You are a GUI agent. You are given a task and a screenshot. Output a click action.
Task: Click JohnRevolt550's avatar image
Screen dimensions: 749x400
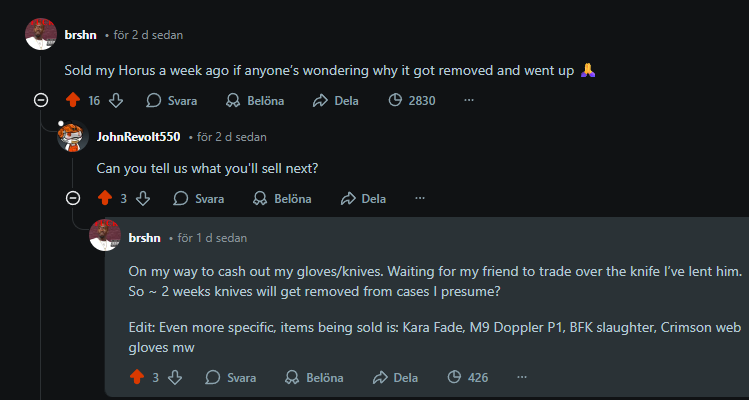73,138
